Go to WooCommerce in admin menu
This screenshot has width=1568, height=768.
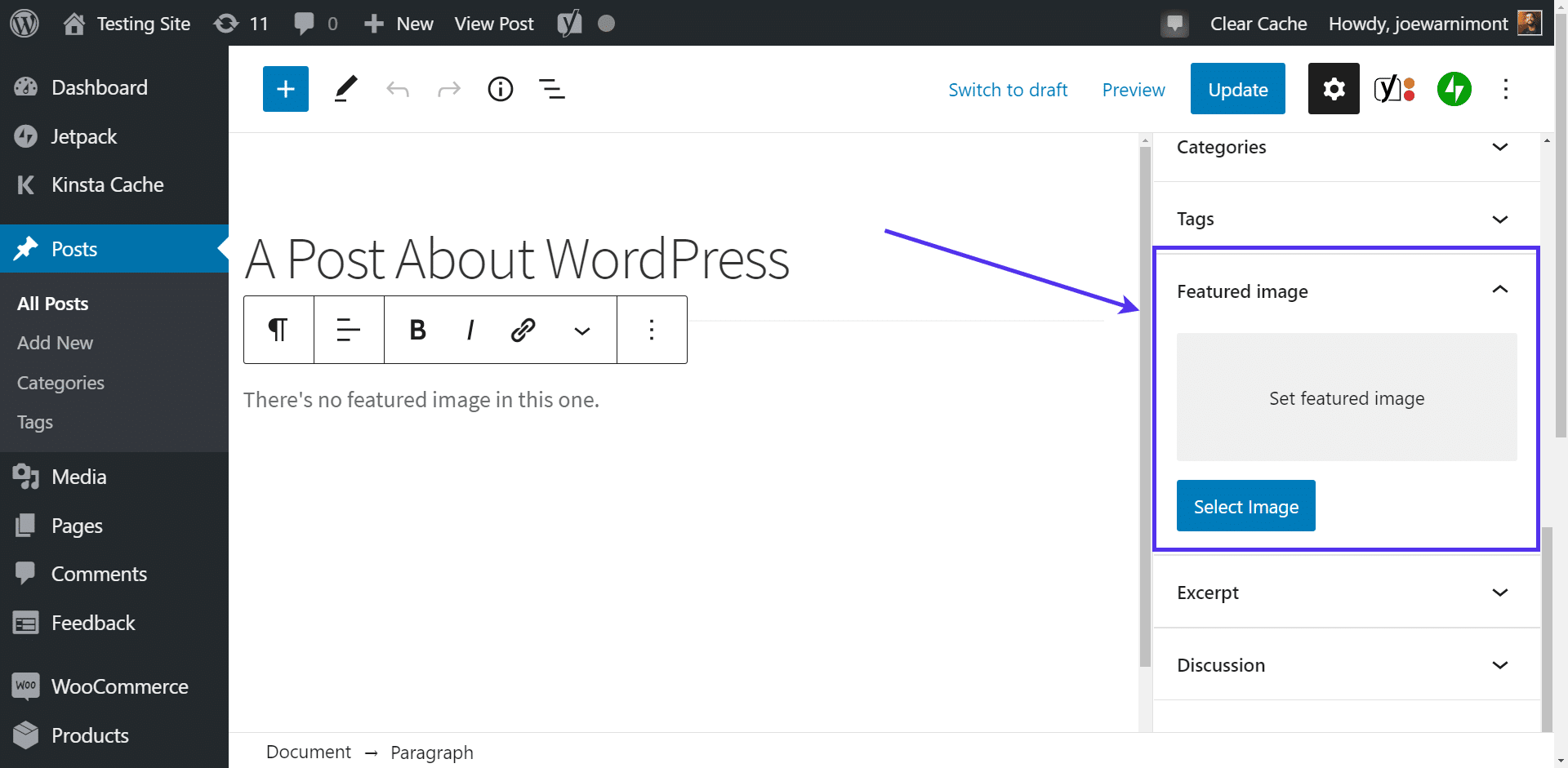[x=119, y=686]
